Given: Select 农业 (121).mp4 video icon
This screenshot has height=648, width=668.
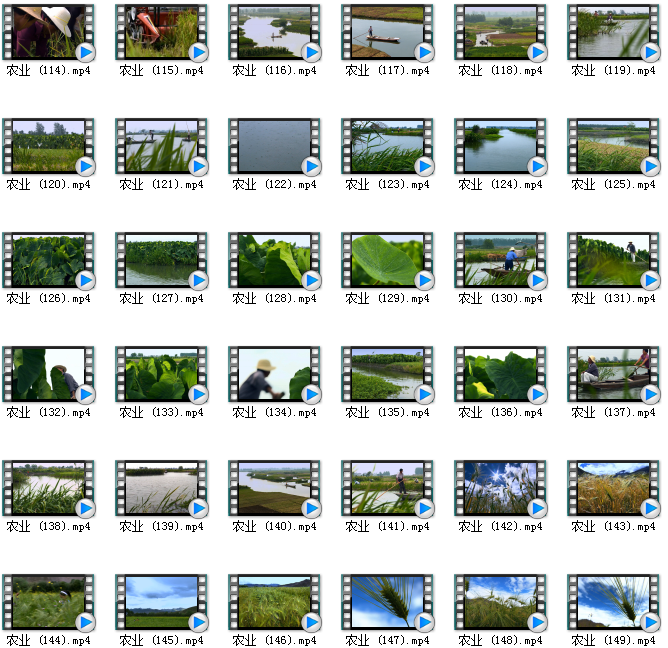Looking at the screenshot, I should point(161,146).
